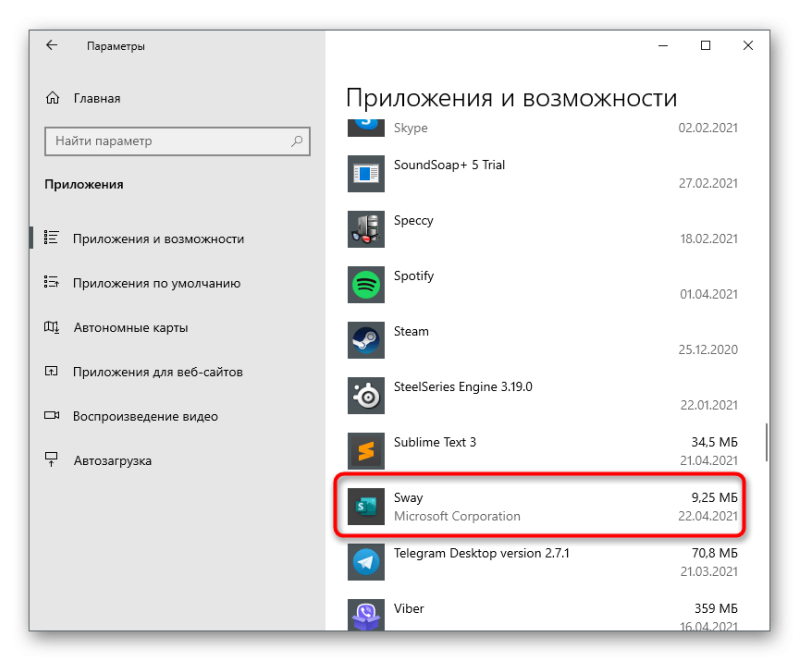Open Автозагрузка section
This screenshot has height=661, width=800.
177,461
